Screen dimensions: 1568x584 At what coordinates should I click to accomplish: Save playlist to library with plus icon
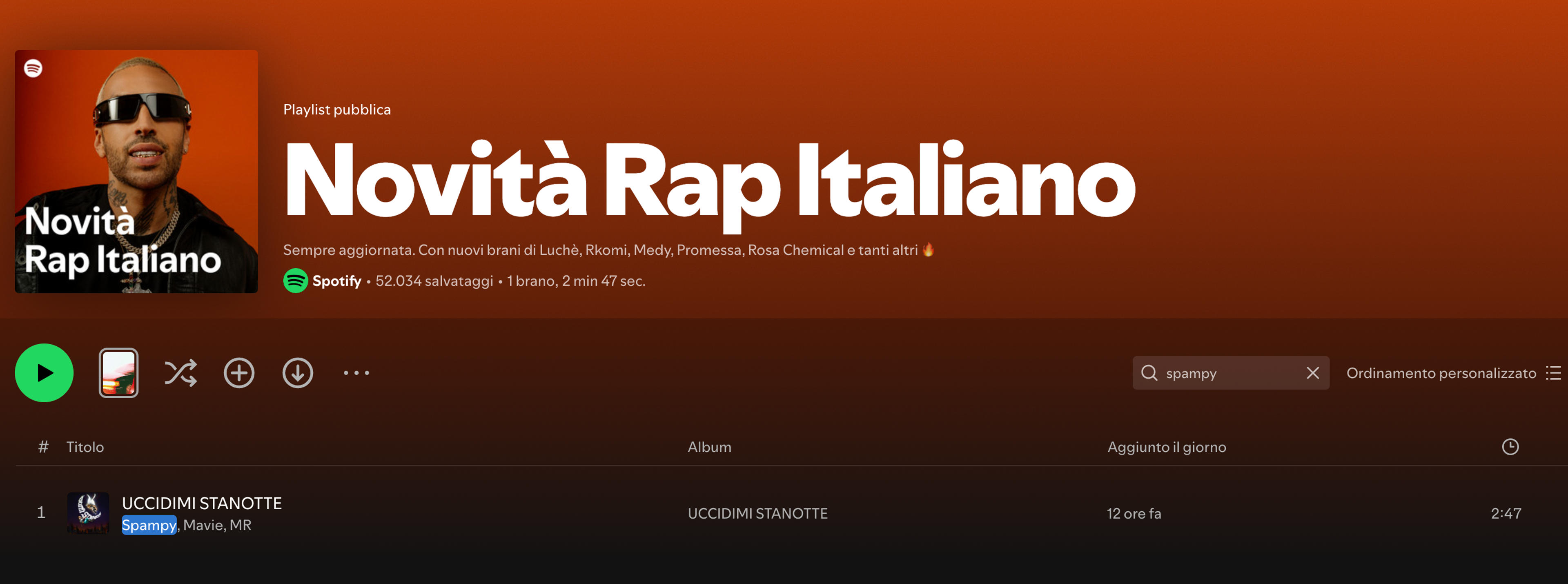coord(239,373)
